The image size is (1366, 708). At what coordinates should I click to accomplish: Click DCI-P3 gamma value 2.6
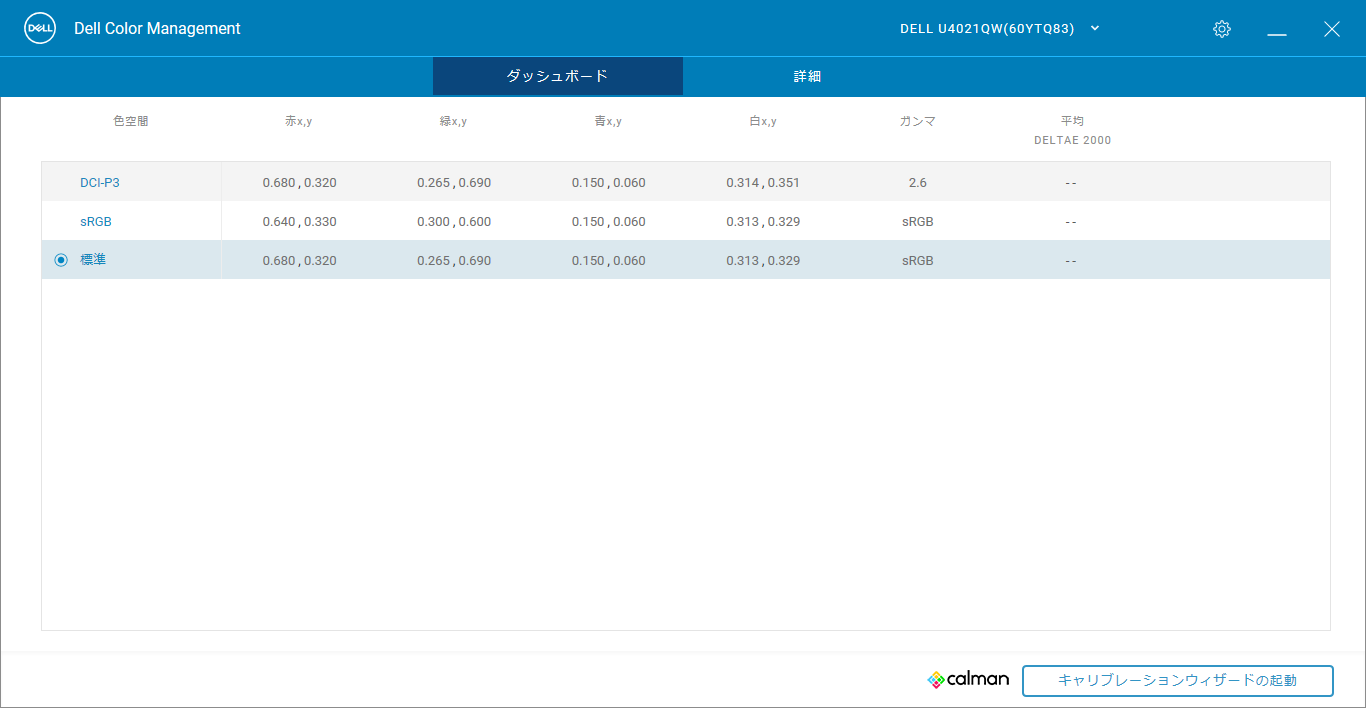click(918, 183)
